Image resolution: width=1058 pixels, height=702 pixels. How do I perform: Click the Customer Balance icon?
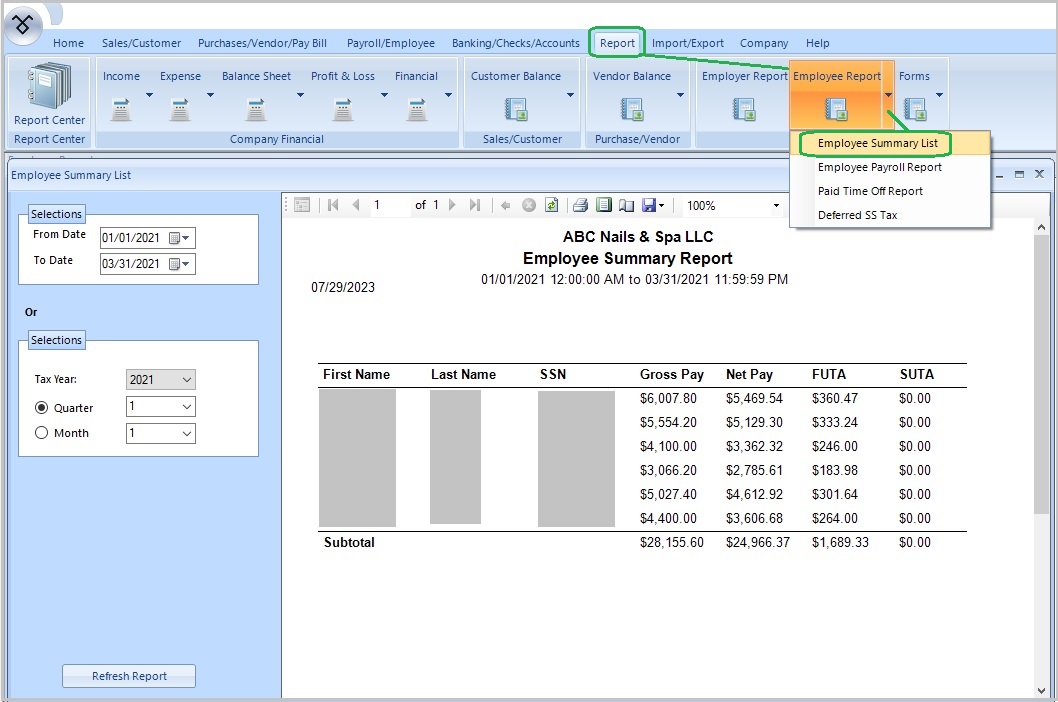pyautogui.click(x=516, y=108)
